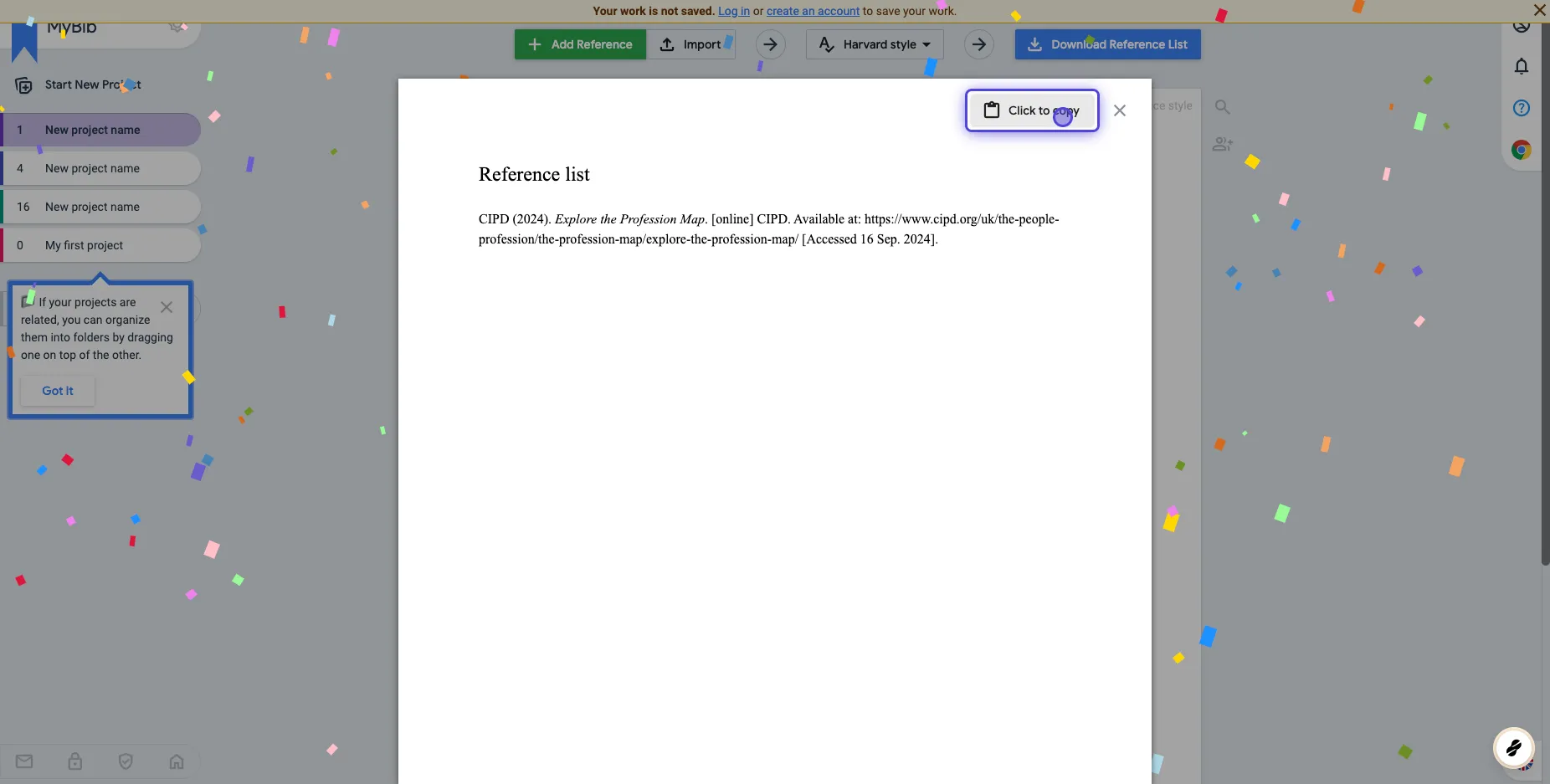Click the forward arrow next to Import
Viewport: 1550px width, 784px height.
(771, 44)
